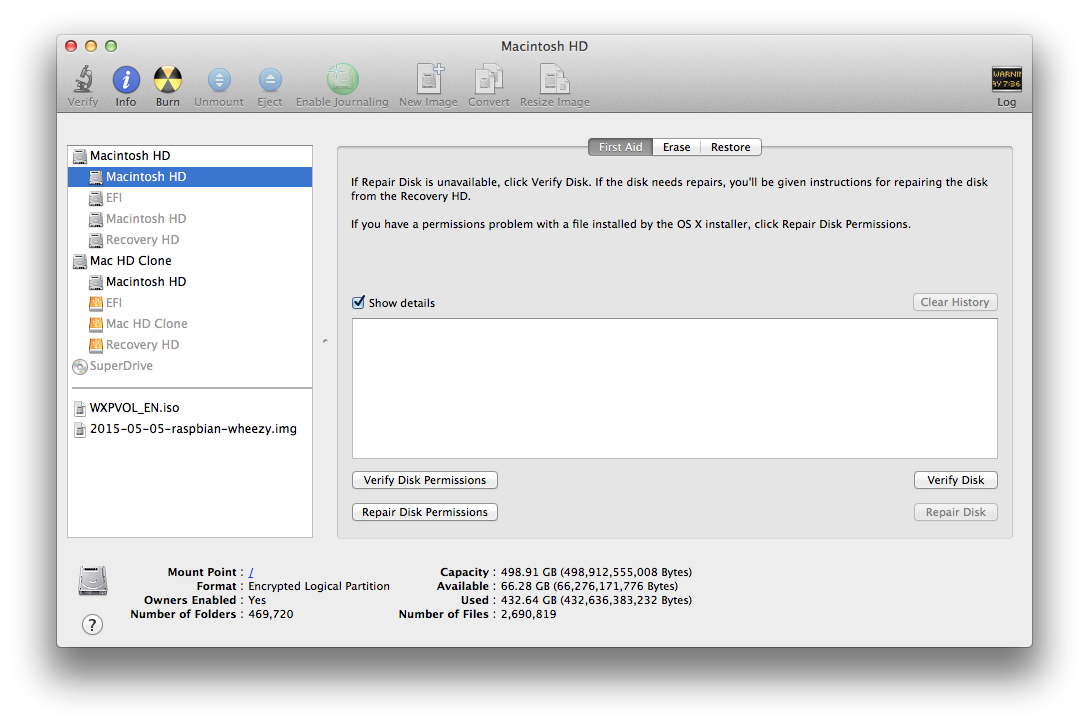Switch to the Restore tab

[x=731, y=147]
